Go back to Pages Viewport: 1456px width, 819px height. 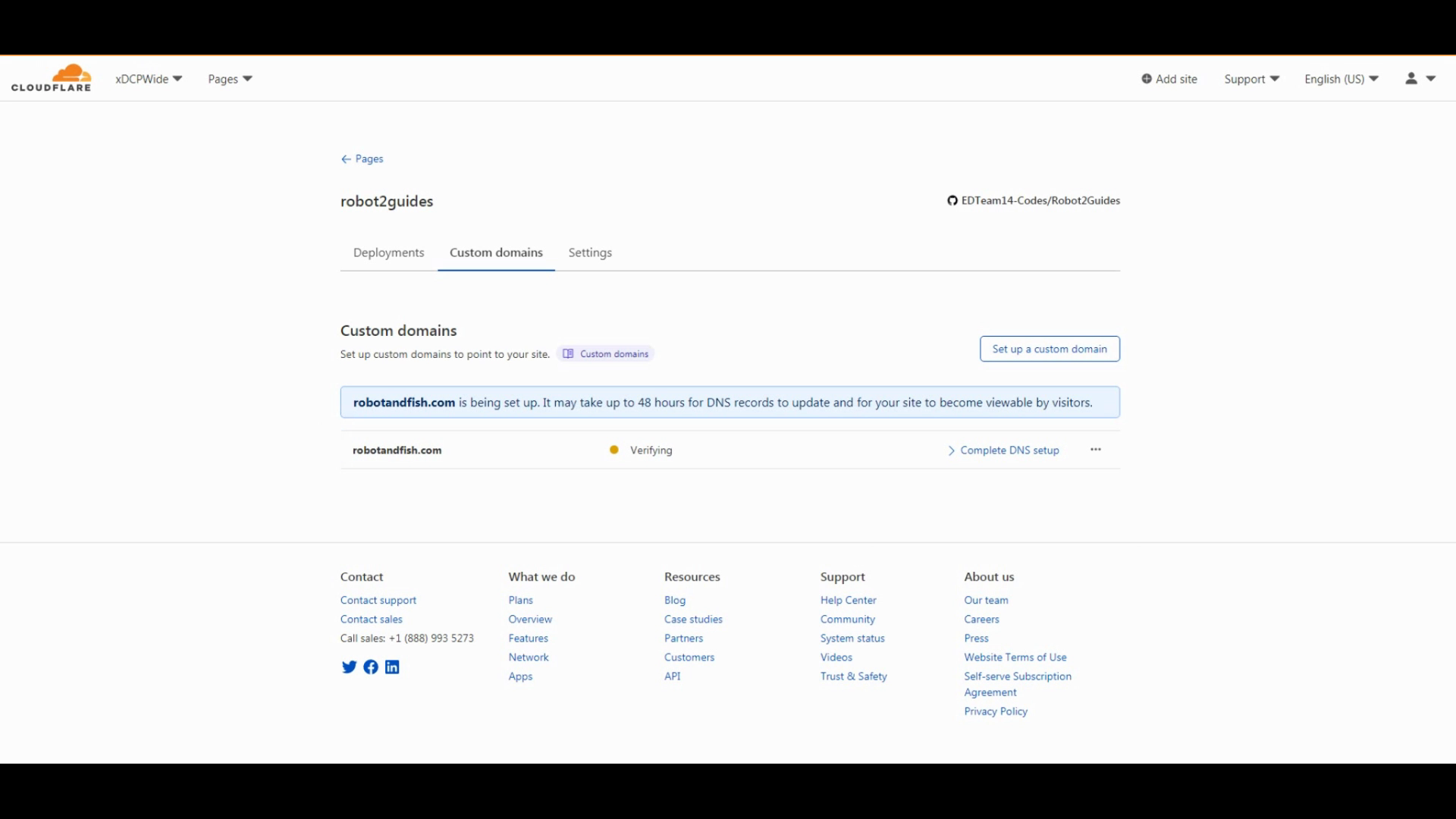(362, 159)
